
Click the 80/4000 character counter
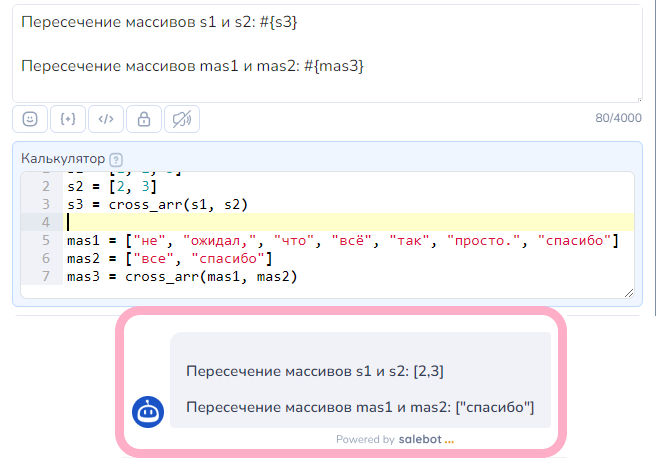(618, 118)
